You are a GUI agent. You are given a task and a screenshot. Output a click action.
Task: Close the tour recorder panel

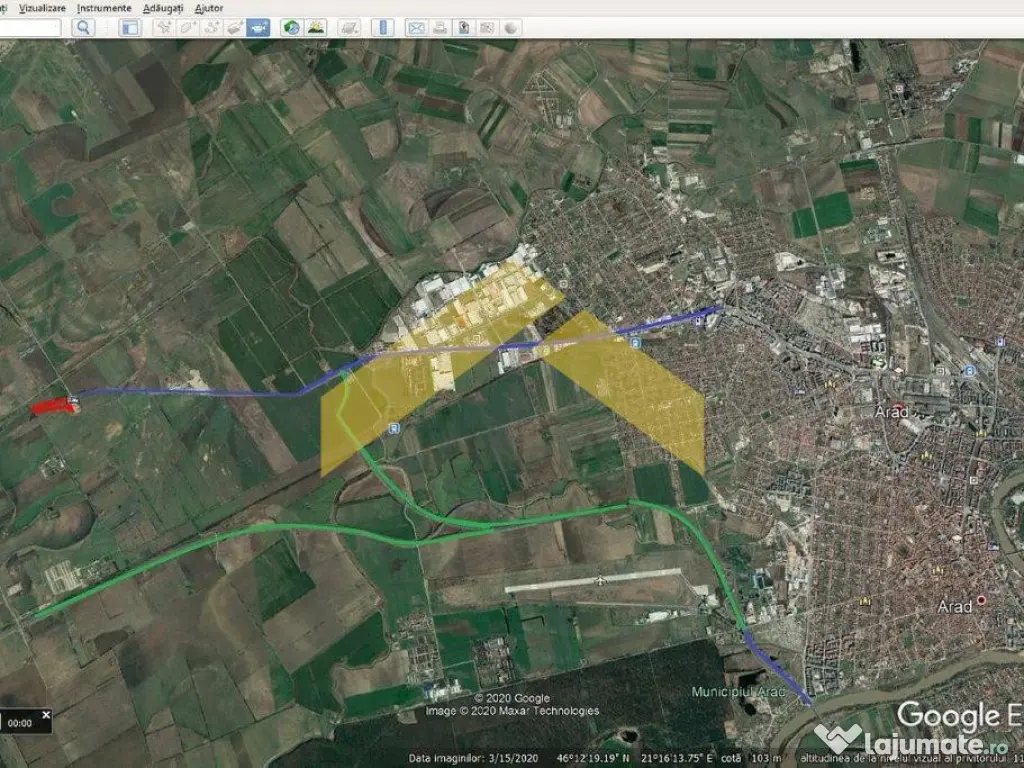(45, 714)
